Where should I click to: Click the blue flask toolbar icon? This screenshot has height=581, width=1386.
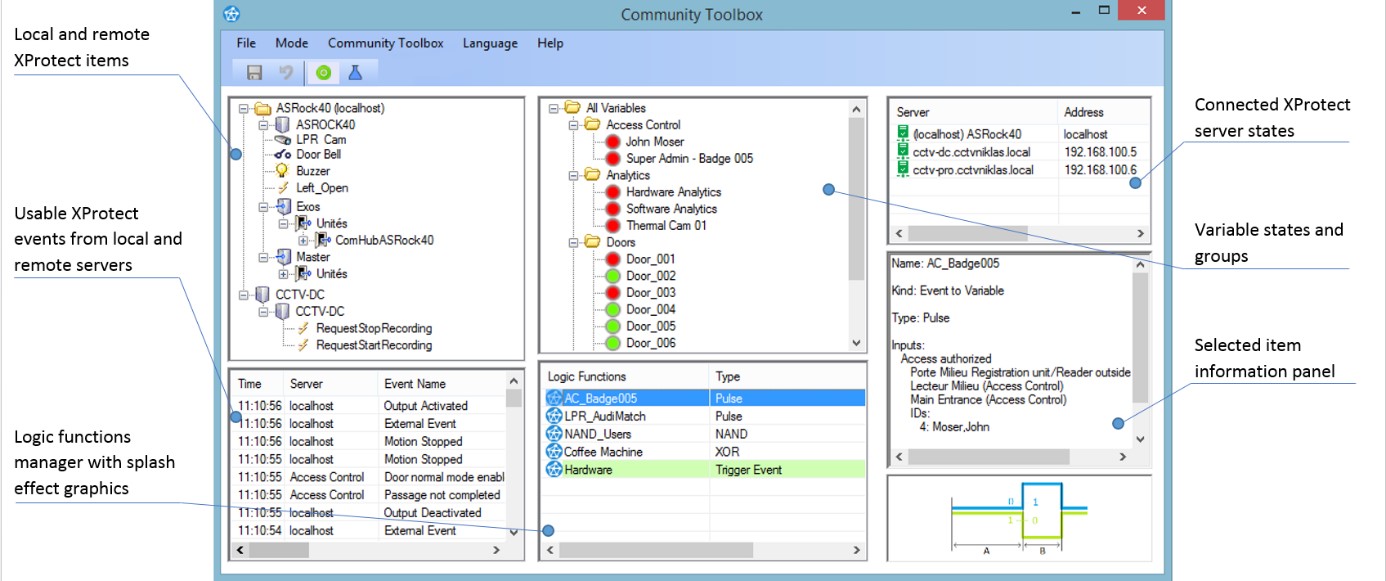[353, 72]
